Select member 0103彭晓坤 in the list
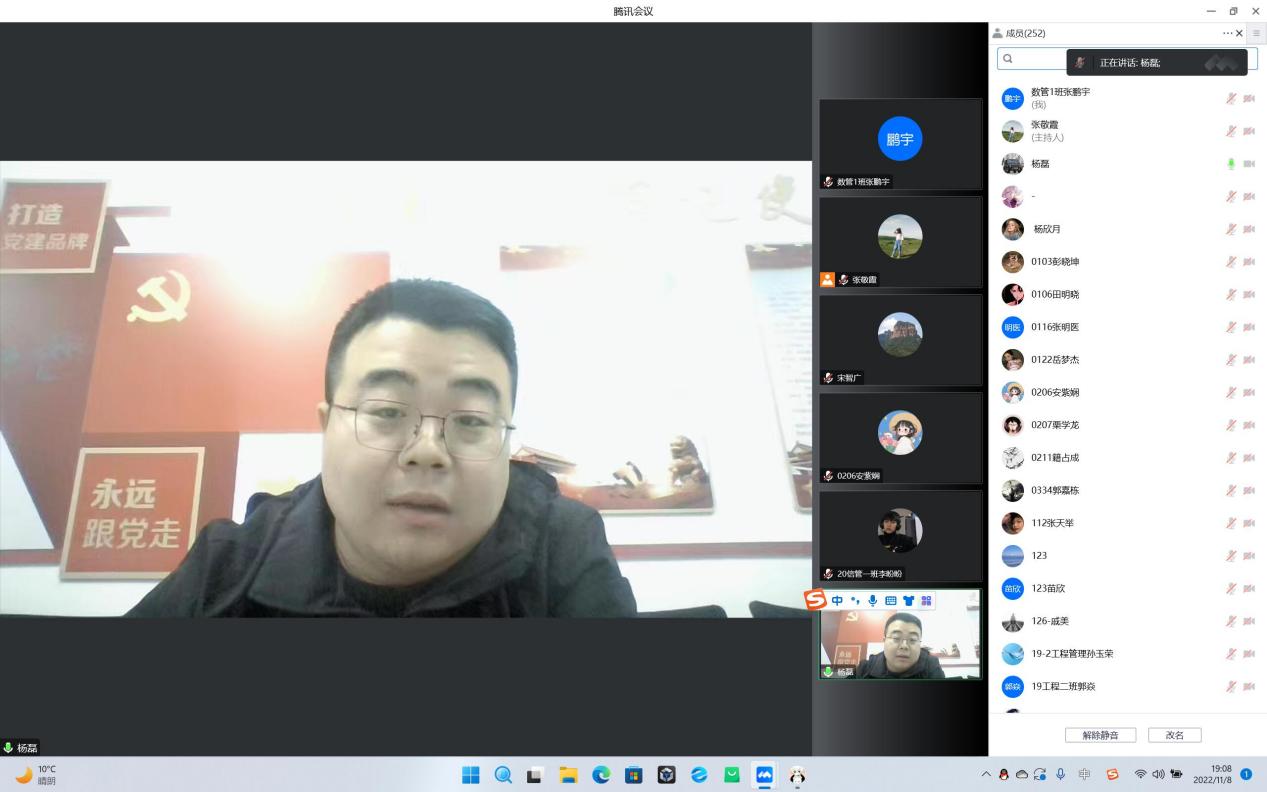 tap(1055, 262)
